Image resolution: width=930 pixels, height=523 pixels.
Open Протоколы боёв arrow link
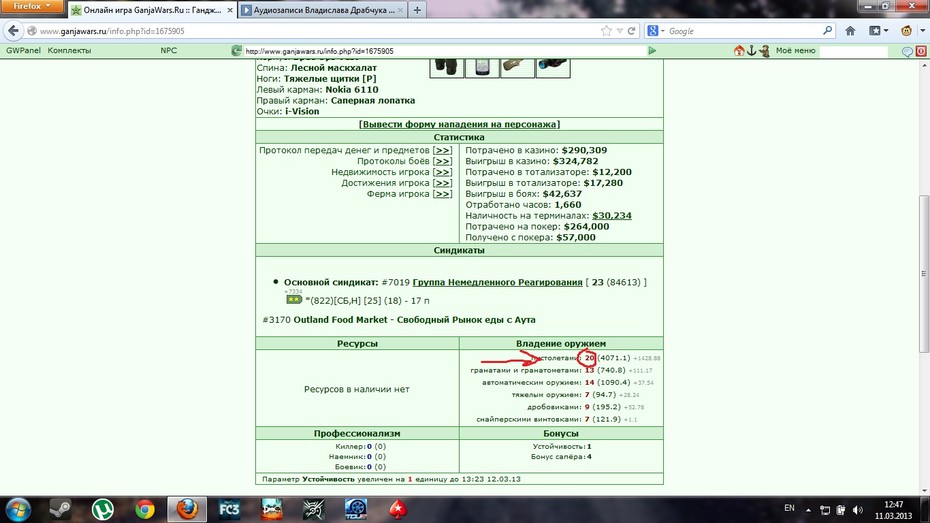(442, 161)
